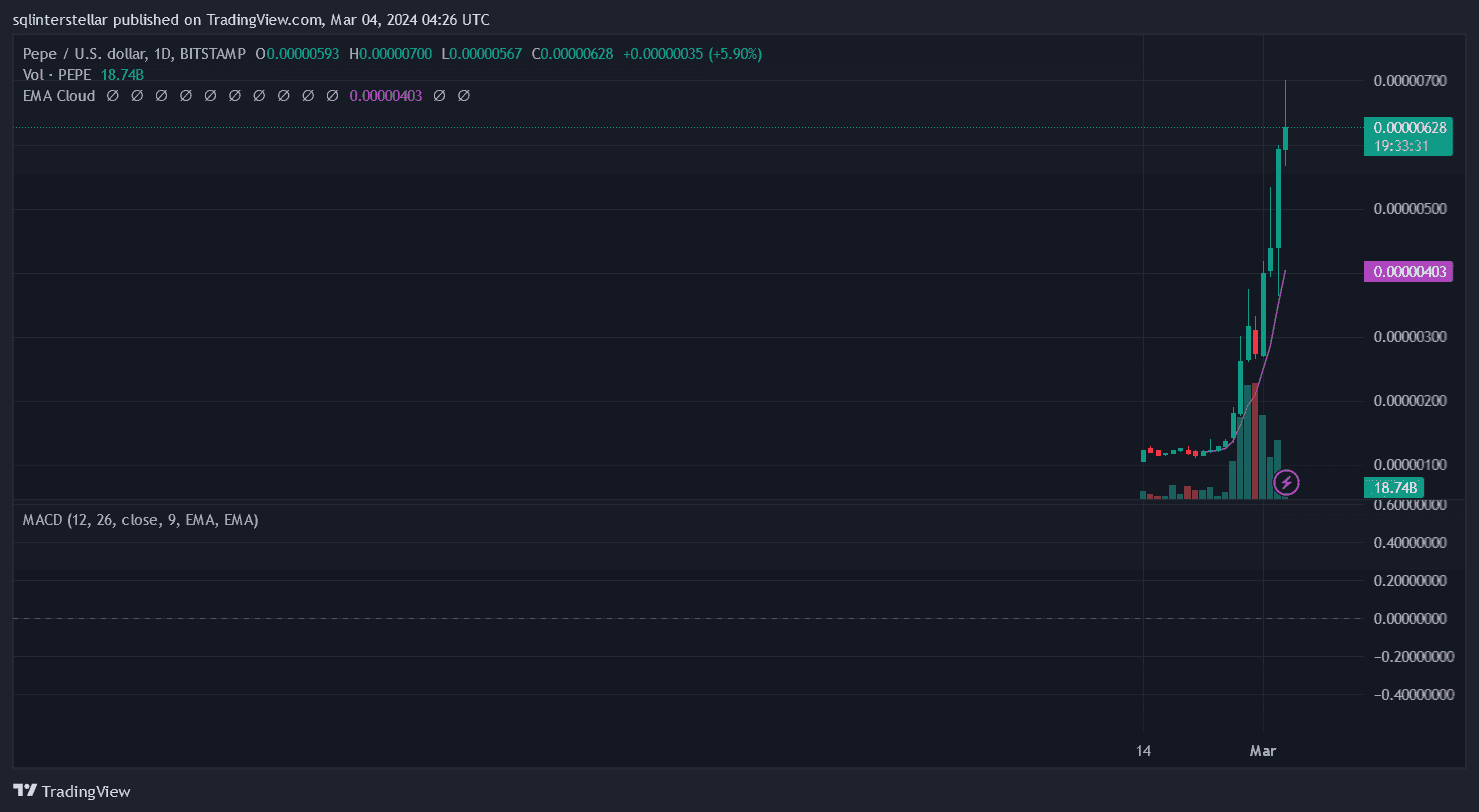Click the Mar date label on time axis
Image resolution: width=1479 pixels, height=812 pixels.
pos(1264,750)
